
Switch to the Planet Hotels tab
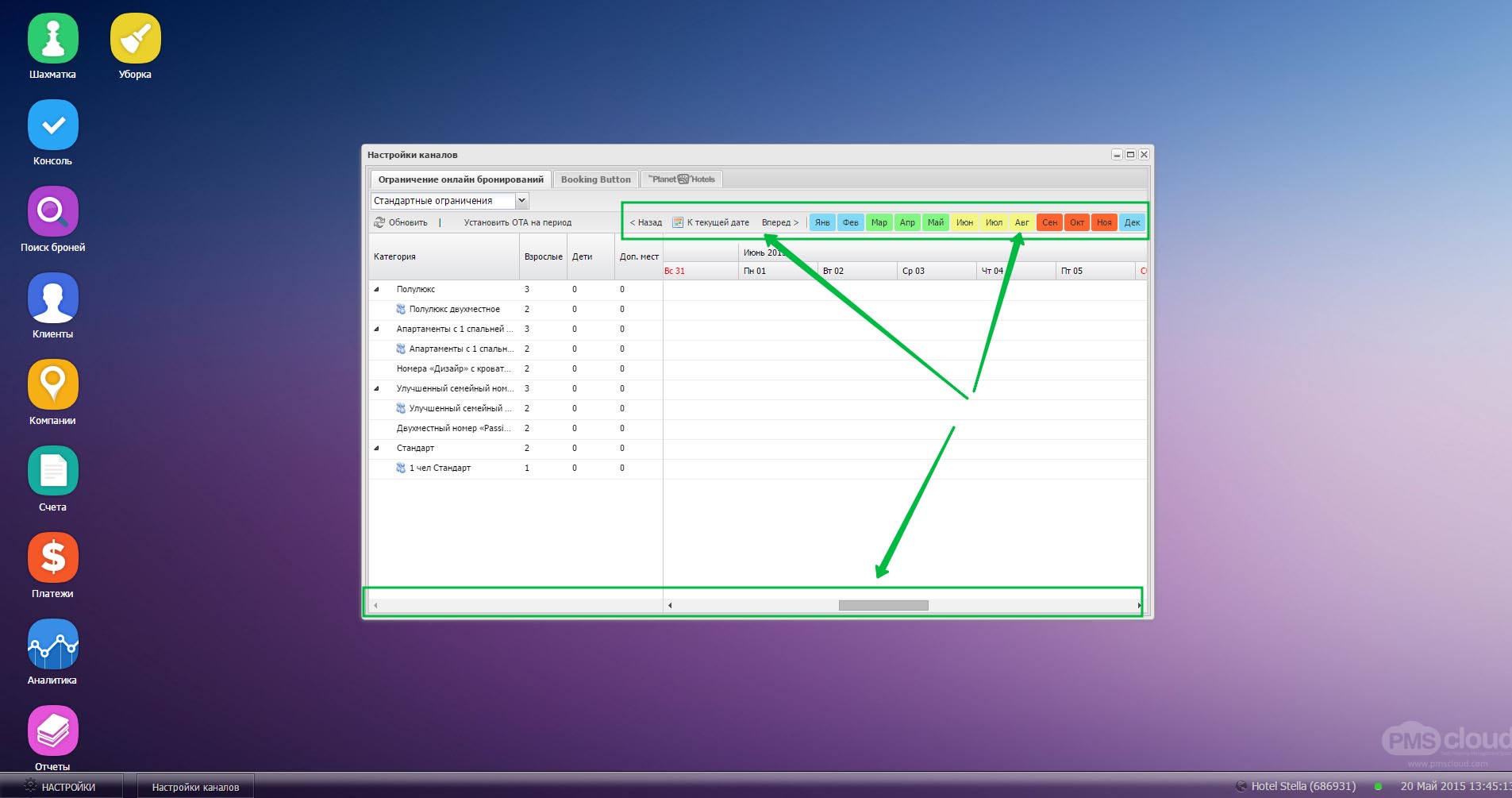click(x=681, y=179)
